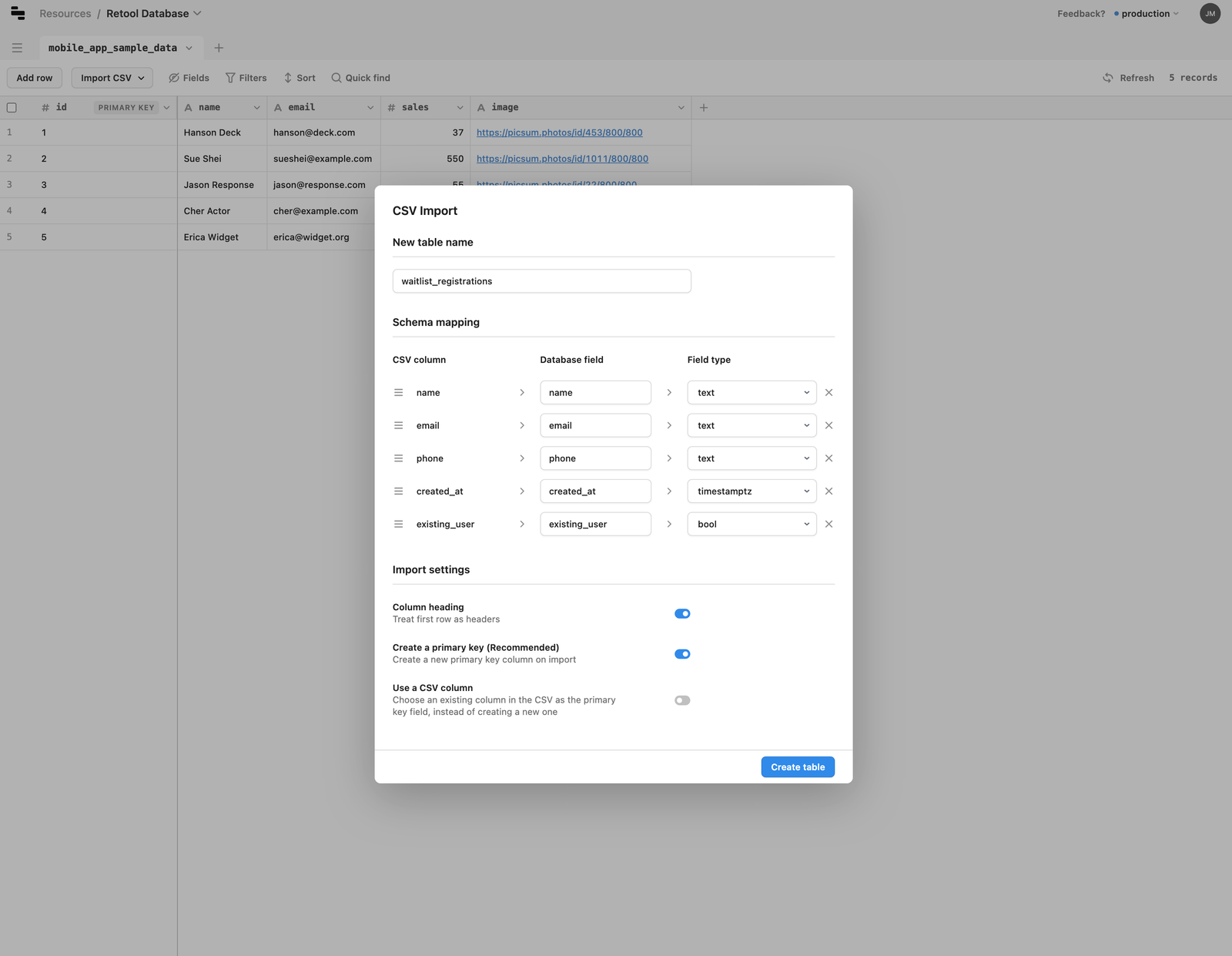Add new column with plus icon
This screenshot has width=1232, height=956.
tap(704, 108)
